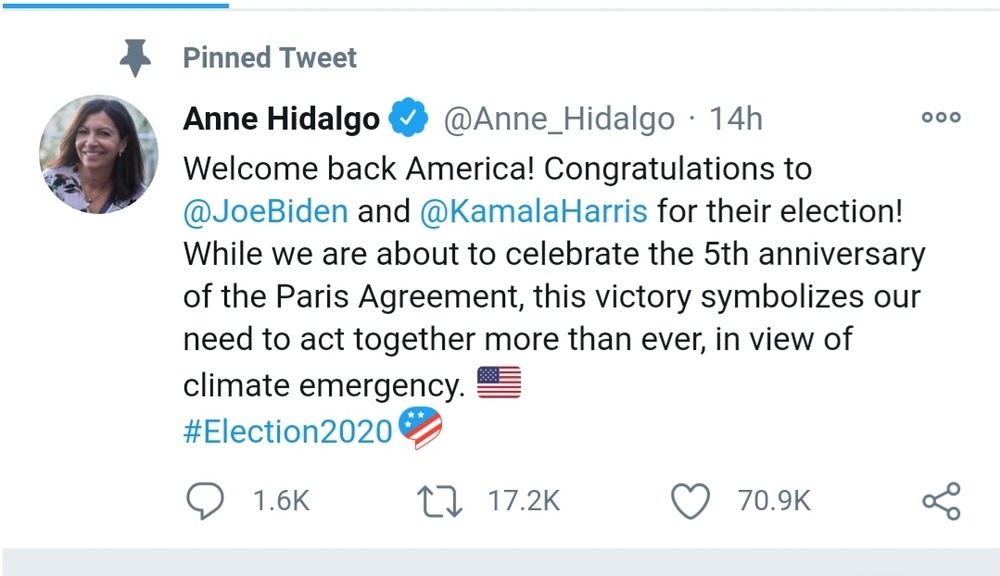Click the reply speech bubble icon

pyautogui.click(x=205, y=501)
